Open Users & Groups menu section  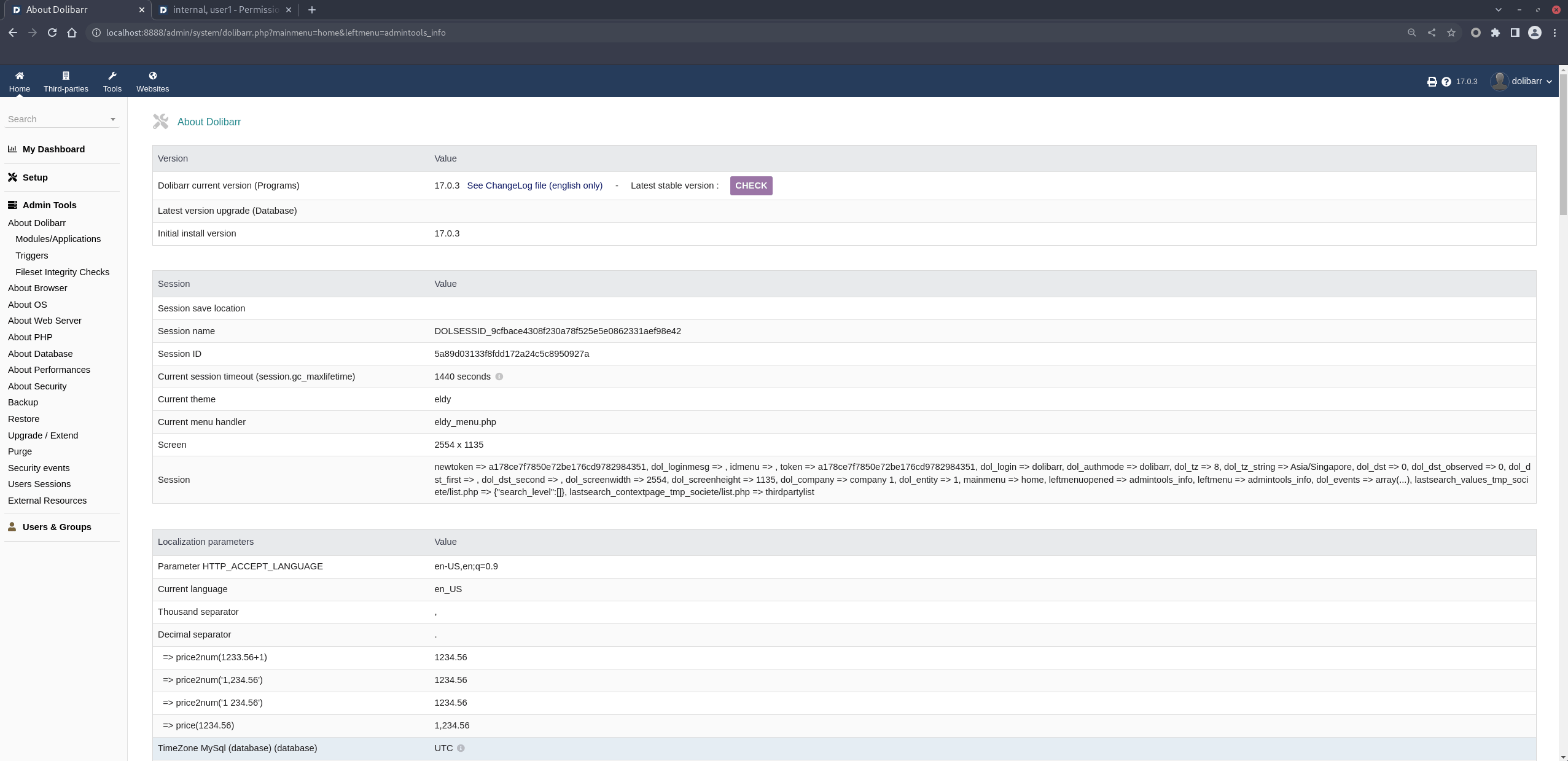click(x=57, y=527)
